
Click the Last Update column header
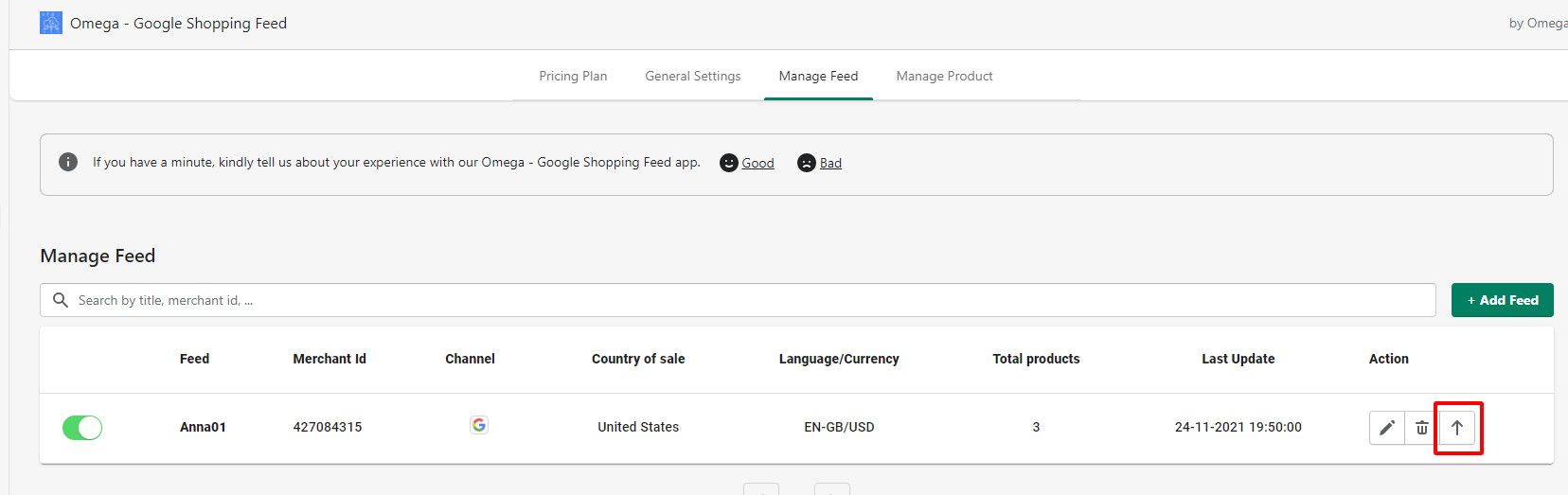[x=1238, y=359]
